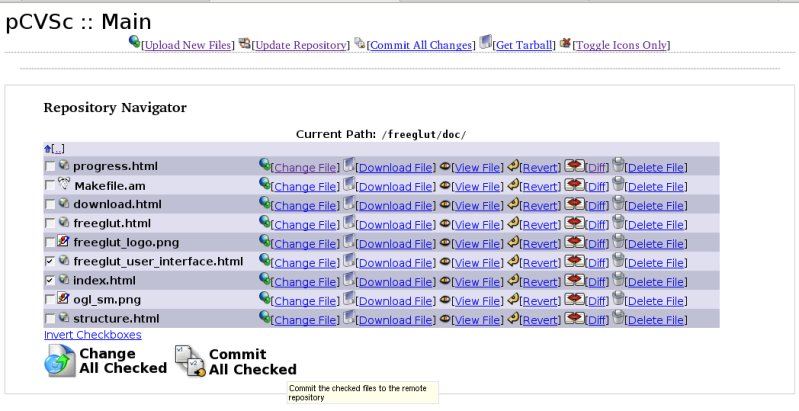Click the Revert arrow icon for freeglut.html
The width and height of the screenshot is (799, 411).
point(513,223)
